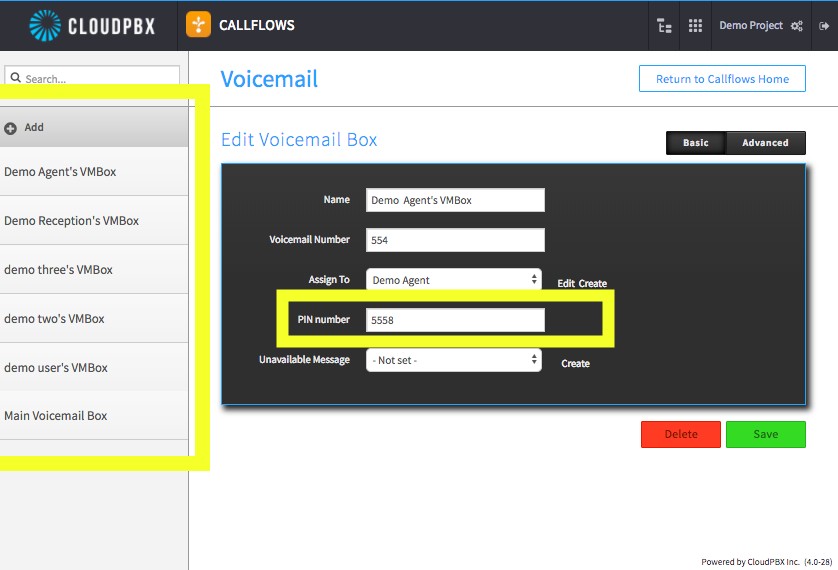Open the Assign To dropdown

click(454, 279)
